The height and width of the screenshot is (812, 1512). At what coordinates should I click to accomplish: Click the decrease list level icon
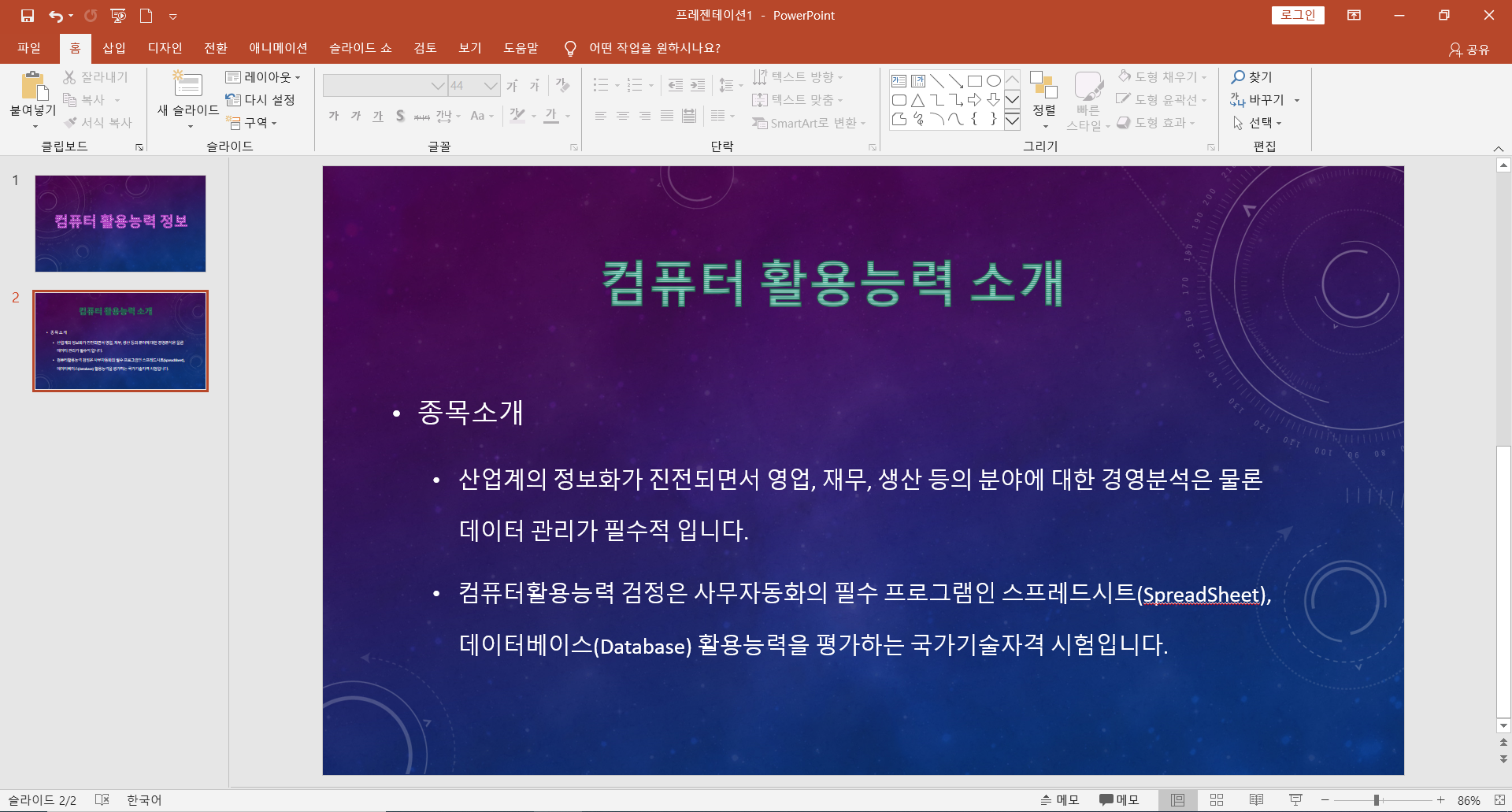tap(675, 85)
